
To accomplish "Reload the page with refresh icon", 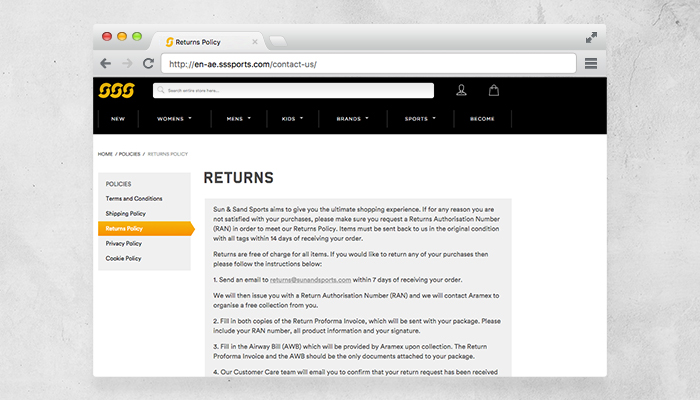I will click(x=149, y=63).
